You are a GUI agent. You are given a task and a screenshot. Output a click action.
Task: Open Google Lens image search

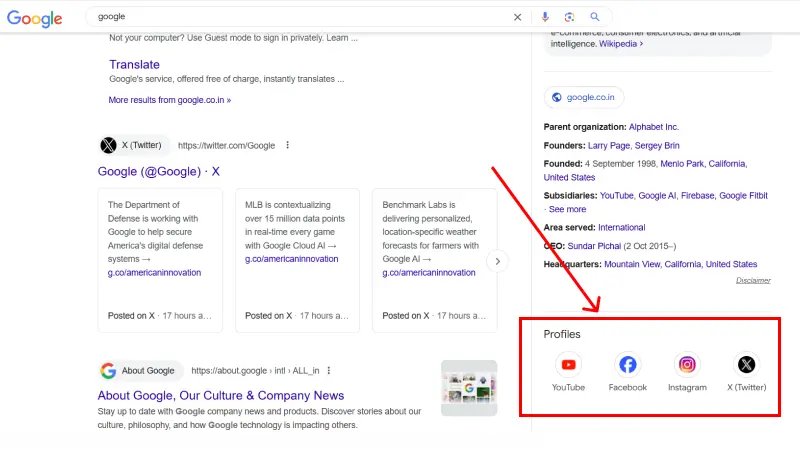(x=569, y=17)
